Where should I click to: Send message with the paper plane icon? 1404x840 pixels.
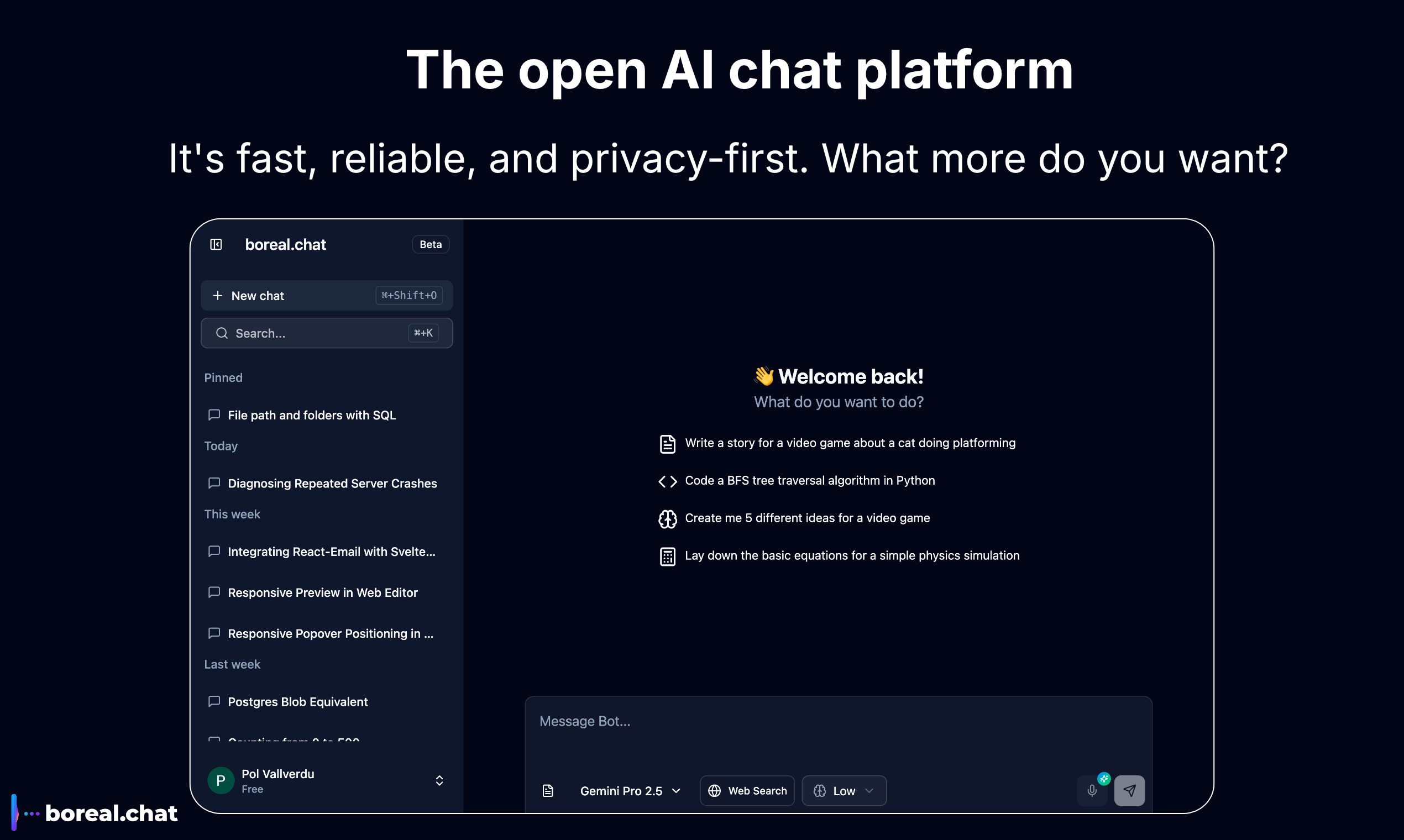click(x=1129, y=791)
